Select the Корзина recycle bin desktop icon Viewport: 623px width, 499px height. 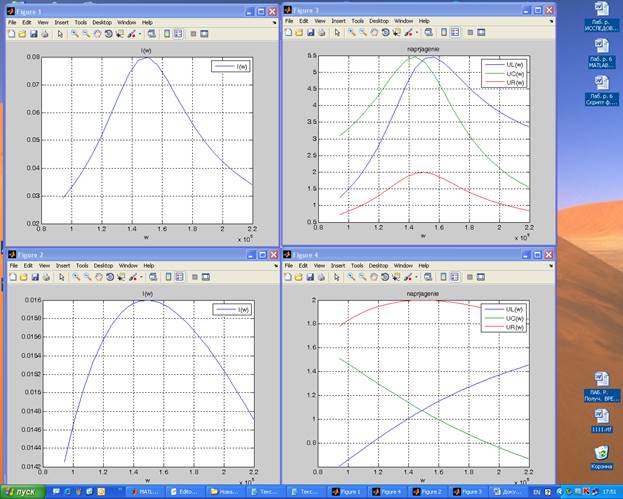click(x=602, y=458)
